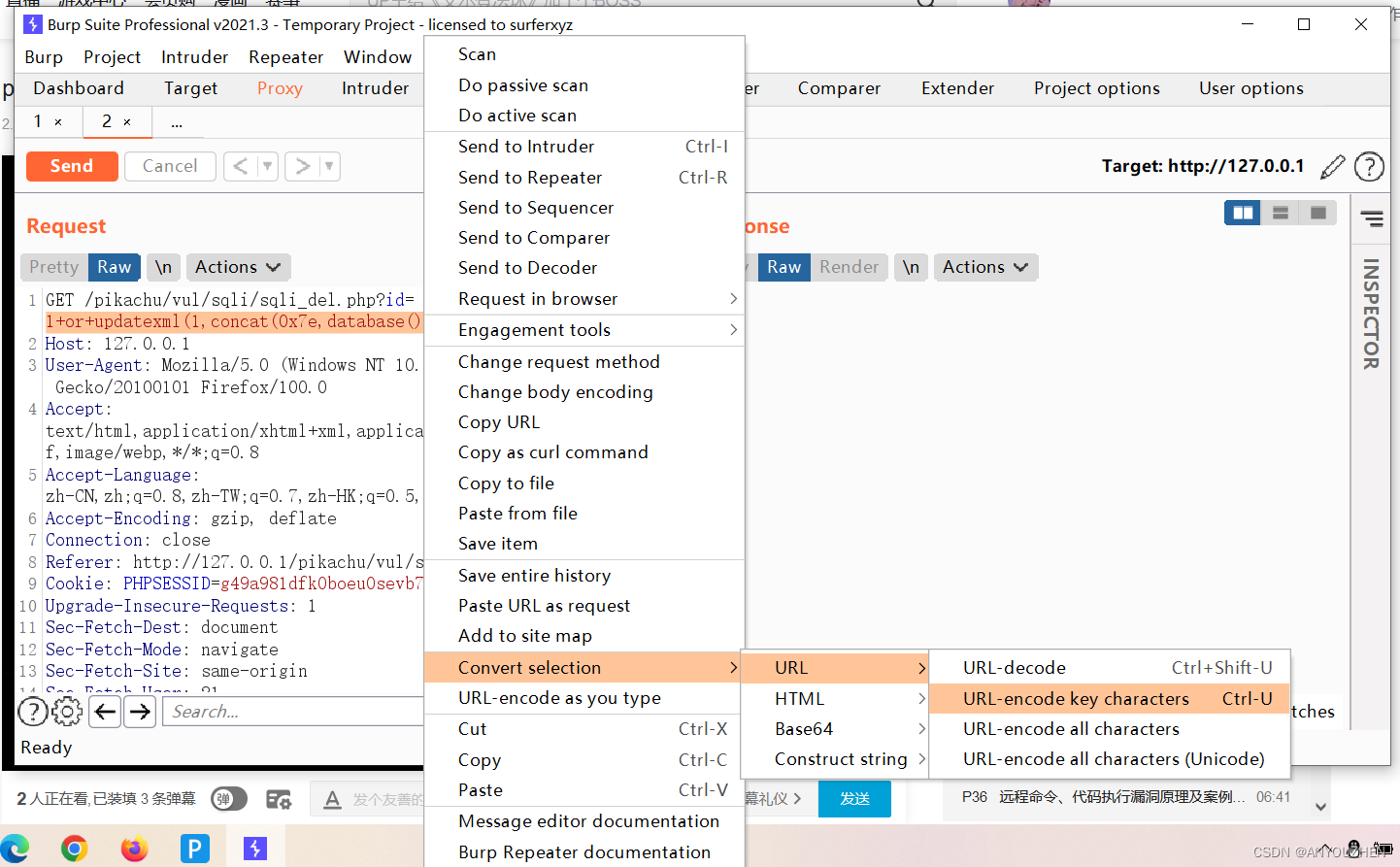This screenshot has width=1400, height=867.
Task: Open new Repeater tab with ... button
Action: (177, 122)
